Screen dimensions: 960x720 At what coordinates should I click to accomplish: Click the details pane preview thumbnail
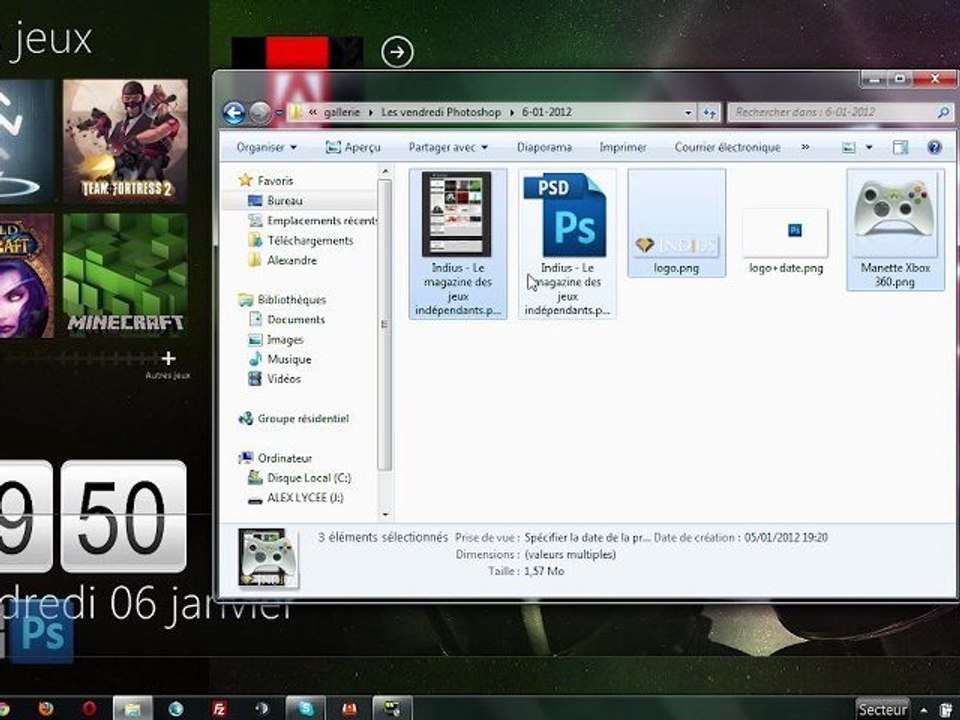[x=268, y=558]
